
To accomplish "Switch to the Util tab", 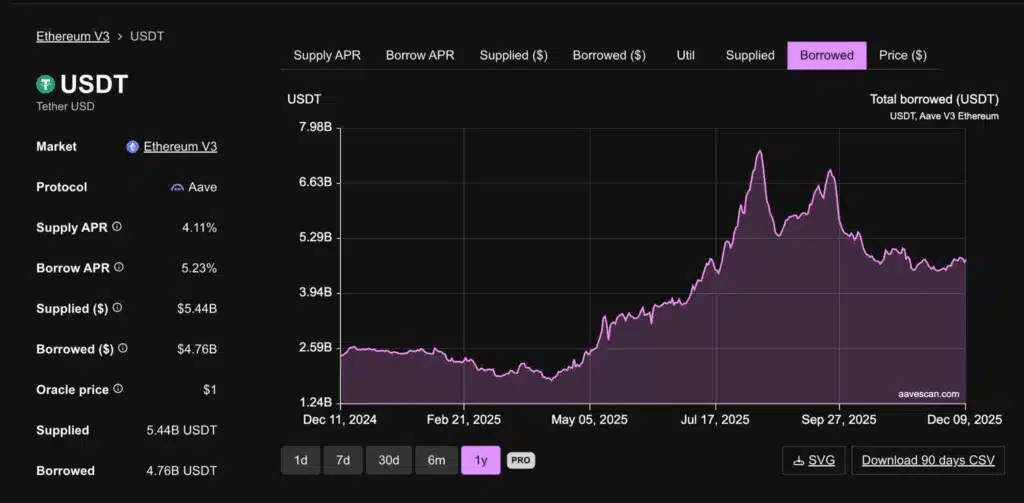I will [686, 56].
